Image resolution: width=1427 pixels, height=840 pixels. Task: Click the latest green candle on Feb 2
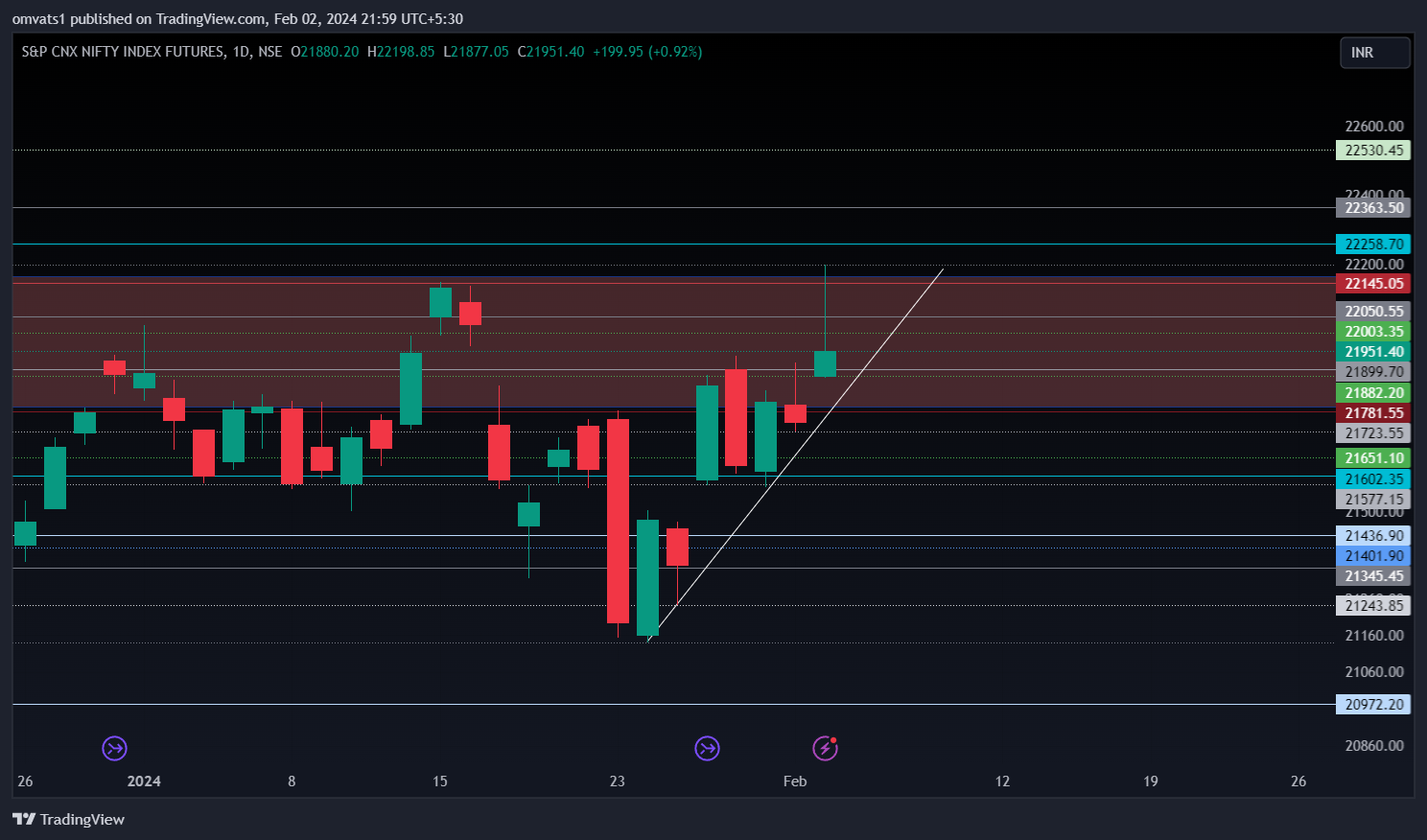(x=825, y=363)
